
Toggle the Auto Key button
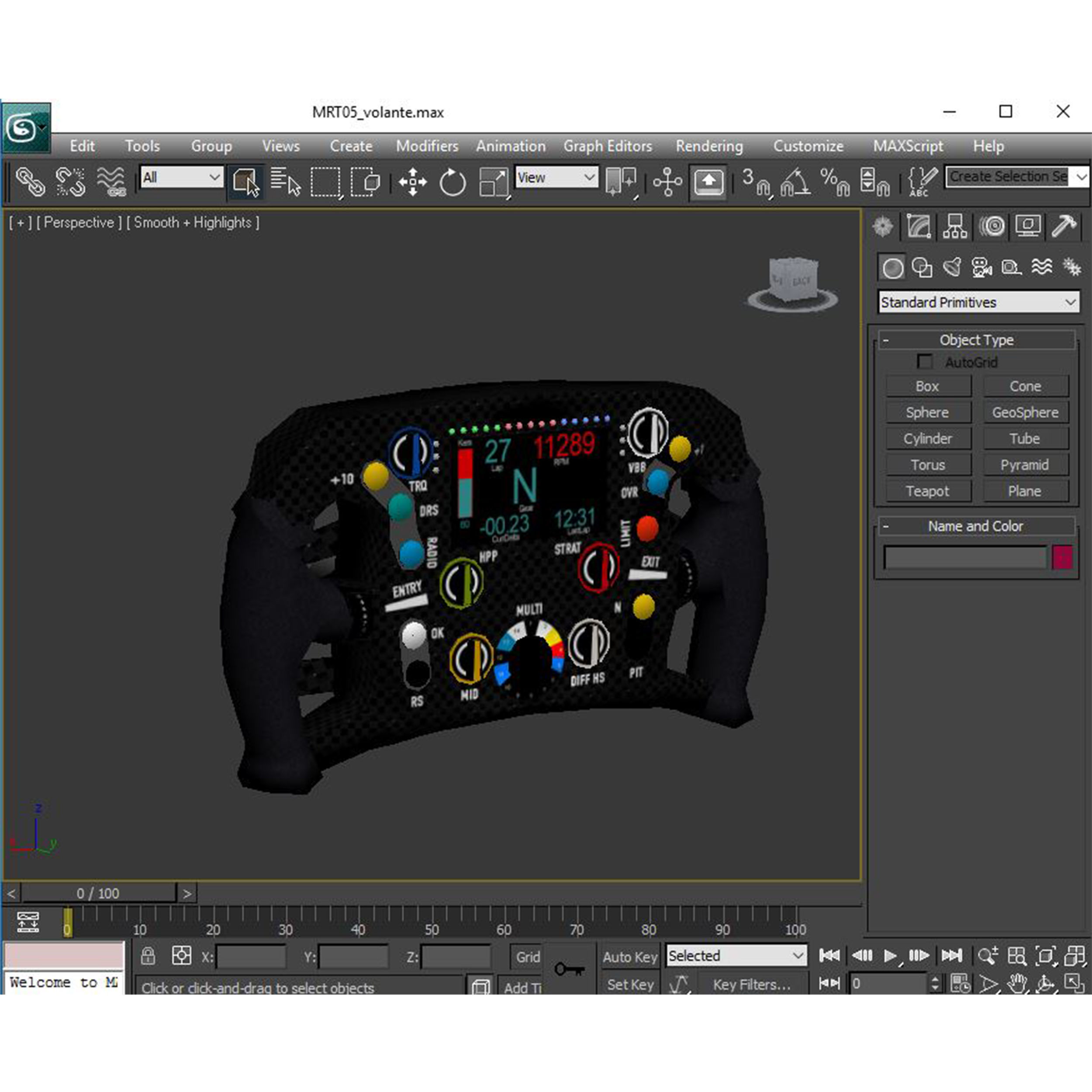tap(630, 957)
